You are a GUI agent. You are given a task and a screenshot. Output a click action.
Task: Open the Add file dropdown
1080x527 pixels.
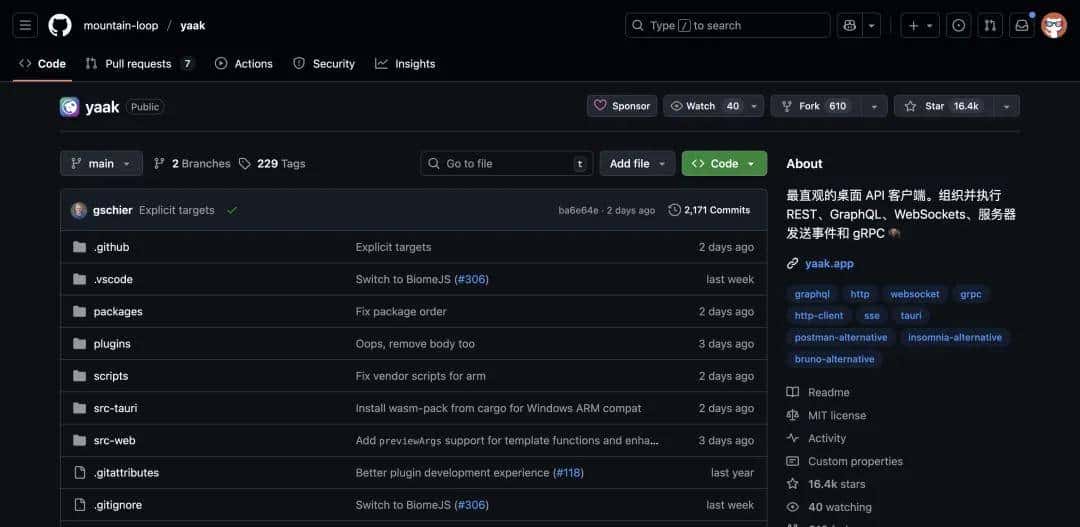click(637, 163)
